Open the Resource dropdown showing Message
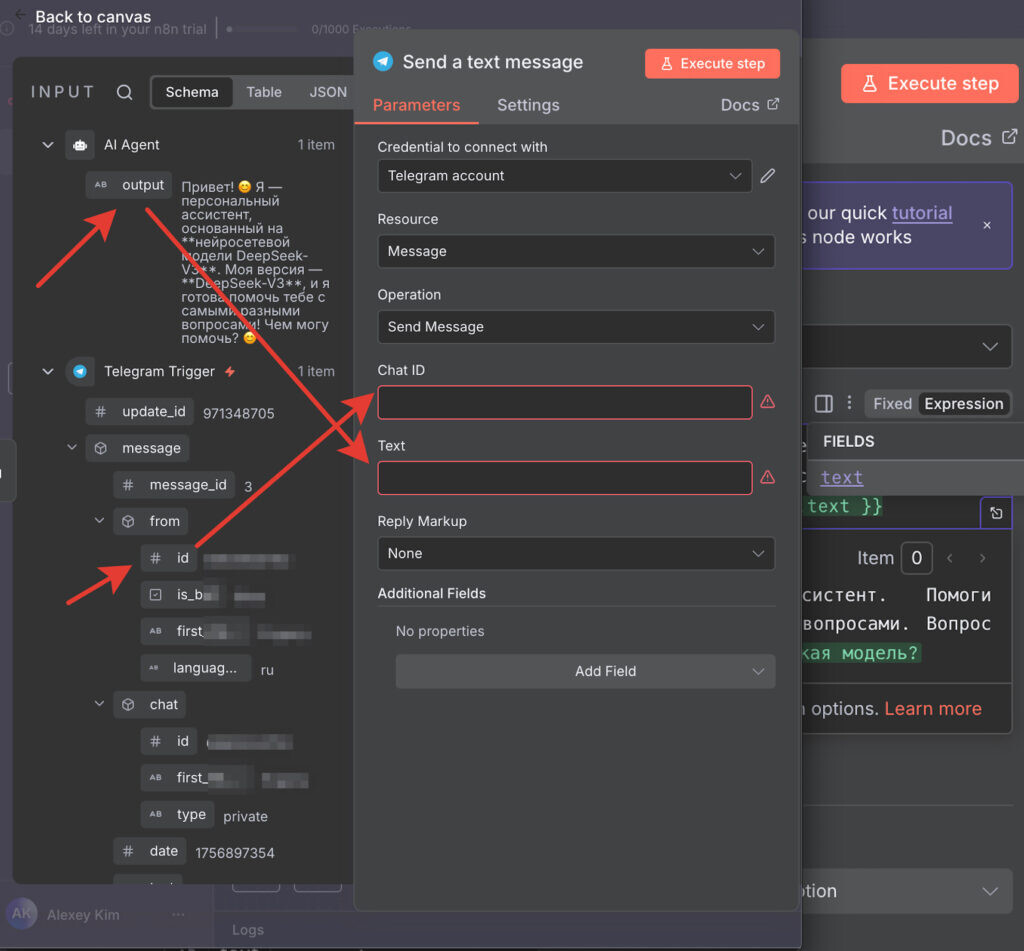This screenshot has width=1024, height=951. (575, 251)
